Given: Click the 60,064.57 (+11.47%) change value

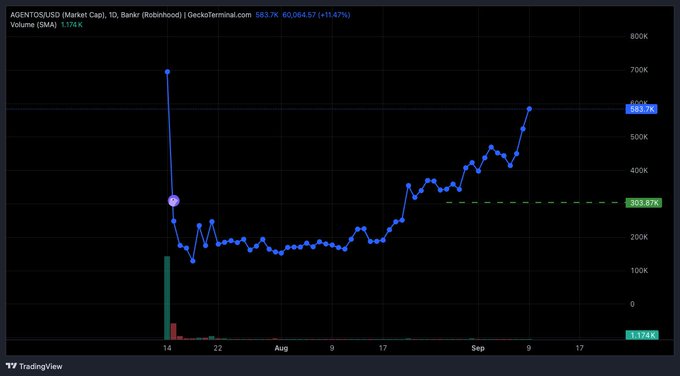Looking at the screenshot, I should point(316,15).
